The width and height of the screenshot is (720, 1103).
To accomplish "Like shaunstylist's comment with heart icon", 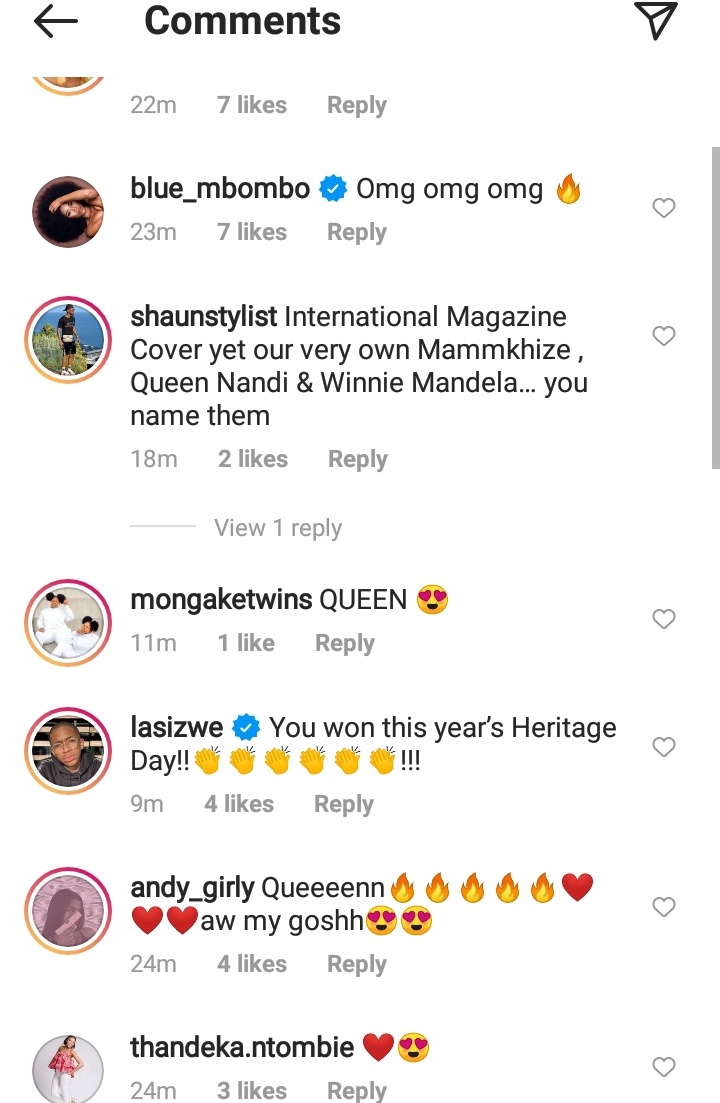I will (664, 336).
